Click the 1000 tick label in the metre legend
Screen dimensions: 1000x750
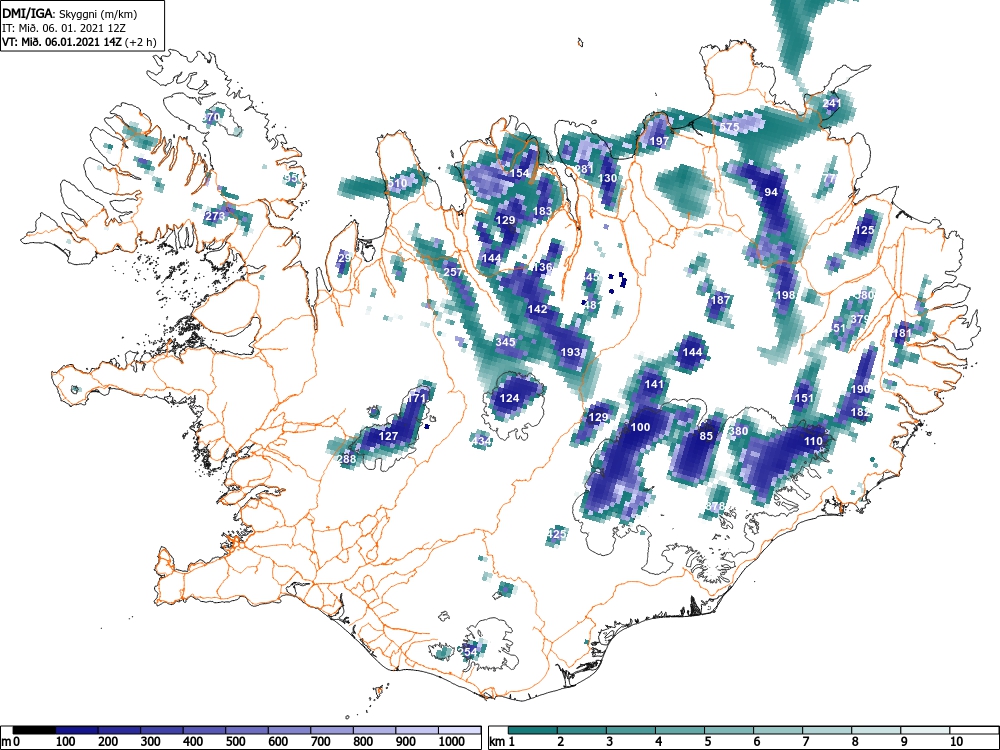pyautogui.click(x=452, y=741)
